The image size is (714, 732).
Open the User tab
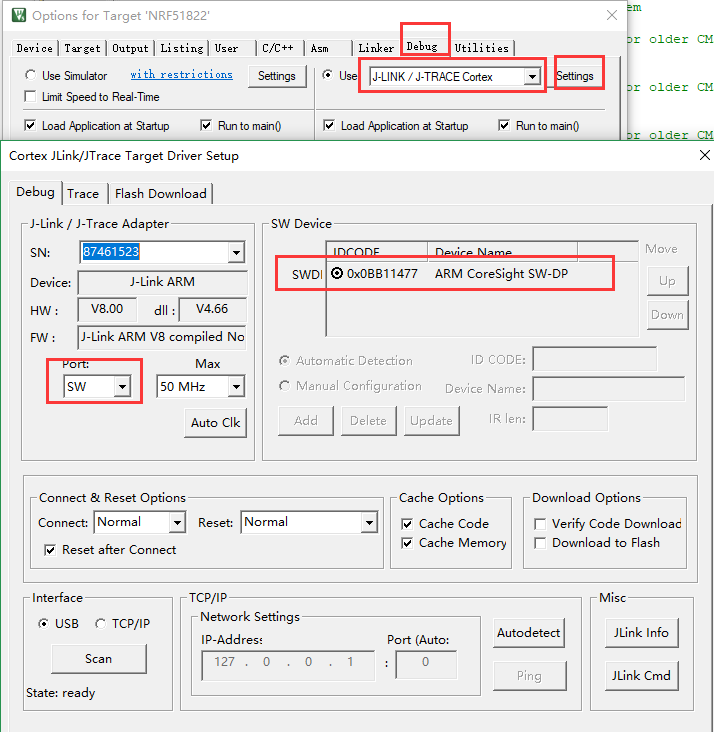pyautogui.click(x=226, y=48)
